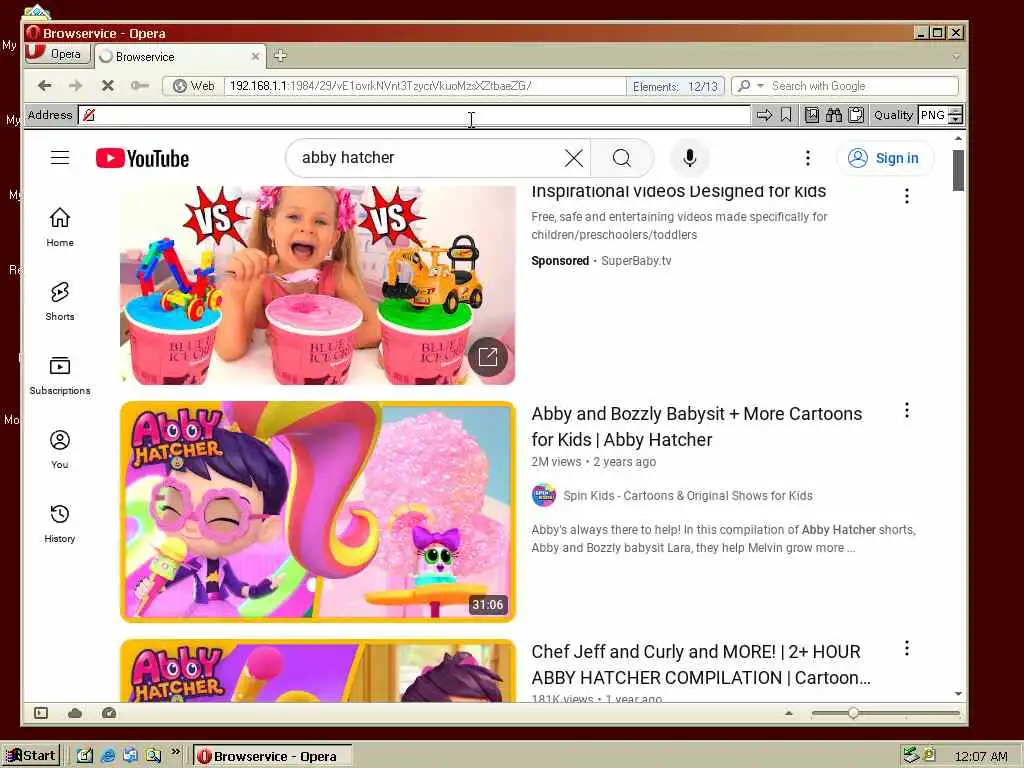Click title Chef Jeff and Curly and MORE!
Image resolution: width=1024 pixels, height=768 pixels.
click(701, 664)
